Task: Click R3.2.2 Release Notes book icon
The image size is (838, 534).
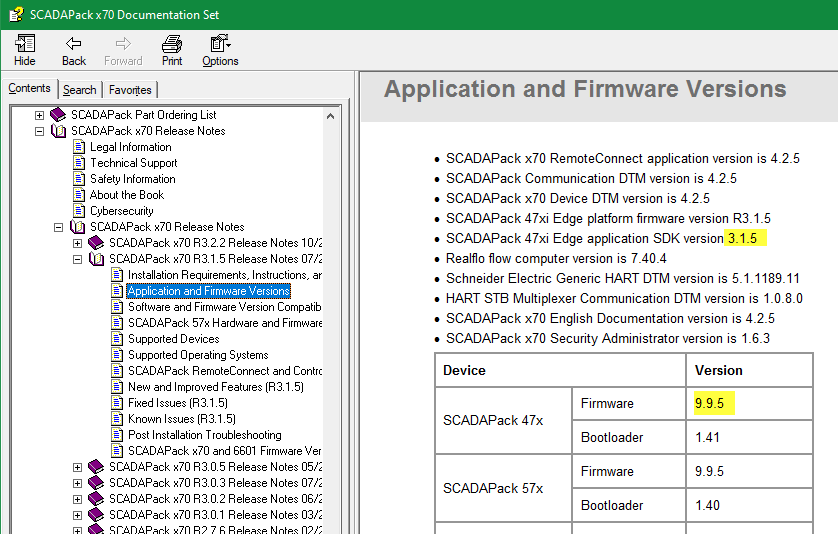Action: coord(96,243)
